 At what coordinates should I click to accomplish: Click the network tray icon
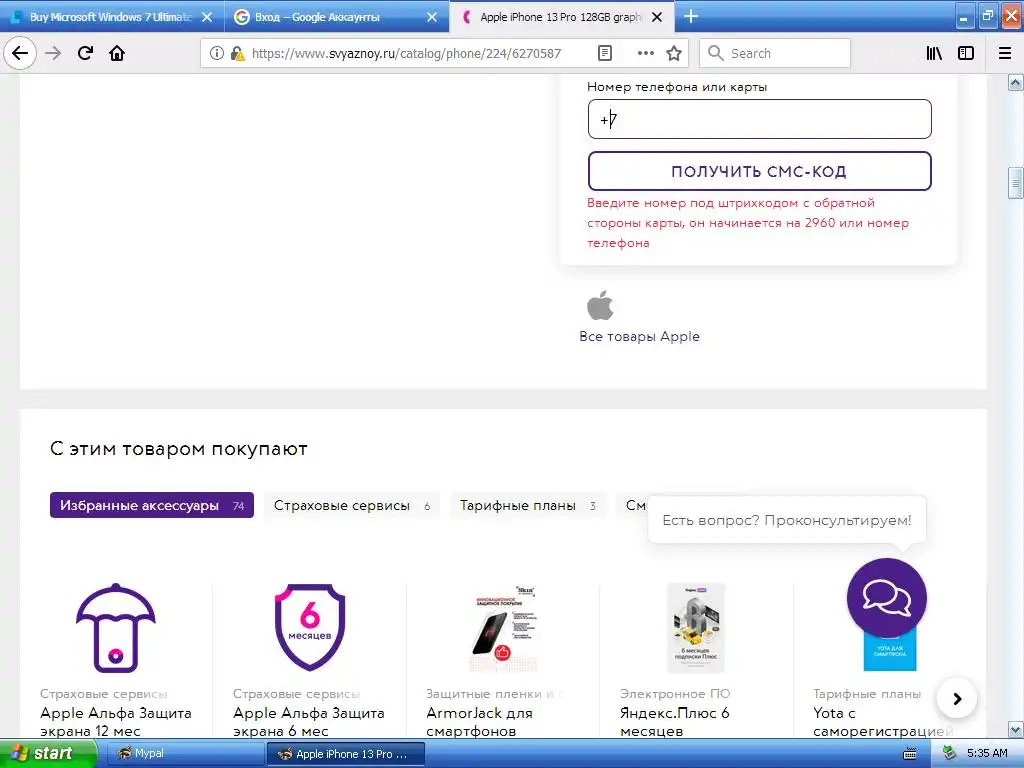pyautogui.click(x=949, y=754)
